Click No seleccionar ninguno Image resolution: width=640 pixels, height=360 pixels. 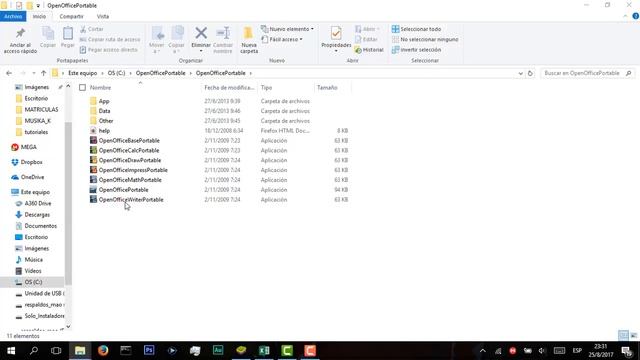coord(425,40)
